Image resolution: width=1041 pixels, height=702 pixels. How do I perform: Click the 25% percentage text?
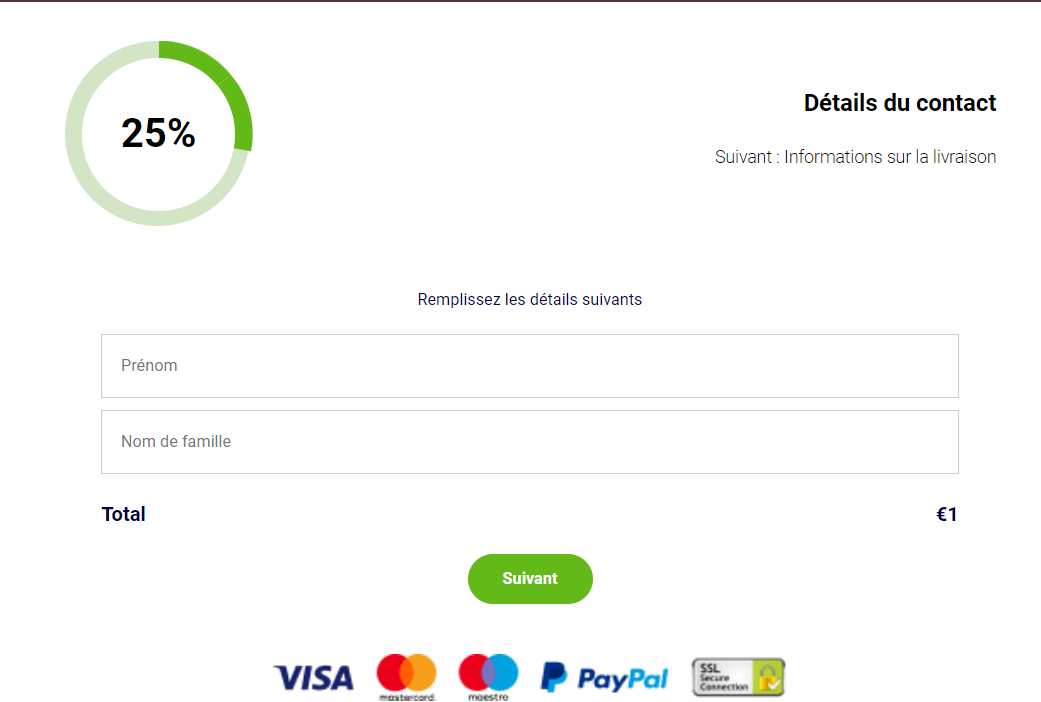point(158,133)
